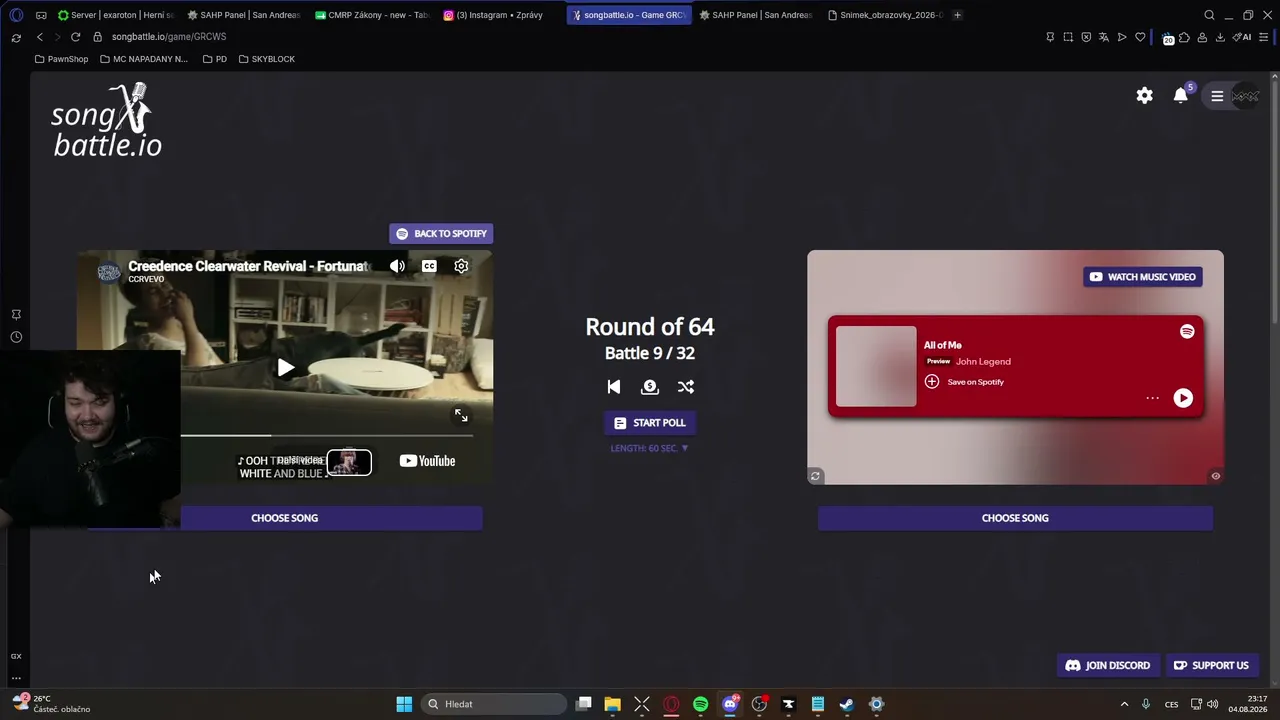Toggle the eye visibility icon on the Spotify card
The height and width of the screenshot is (720, 1280).
click(x=1216, y=476)
